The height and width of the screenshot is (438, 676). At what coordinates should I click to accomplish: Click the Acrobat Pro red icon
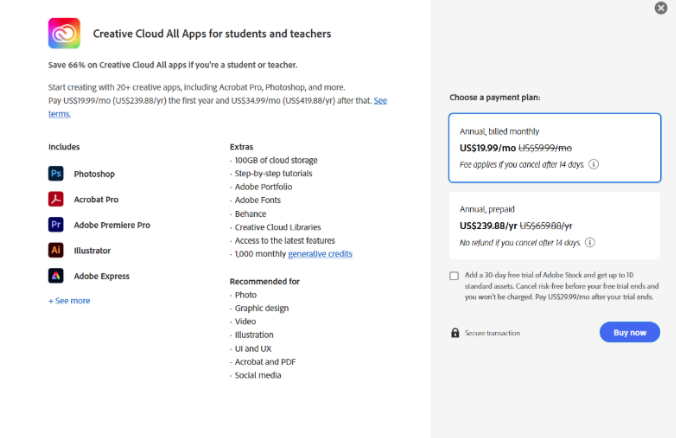[56, 199]
